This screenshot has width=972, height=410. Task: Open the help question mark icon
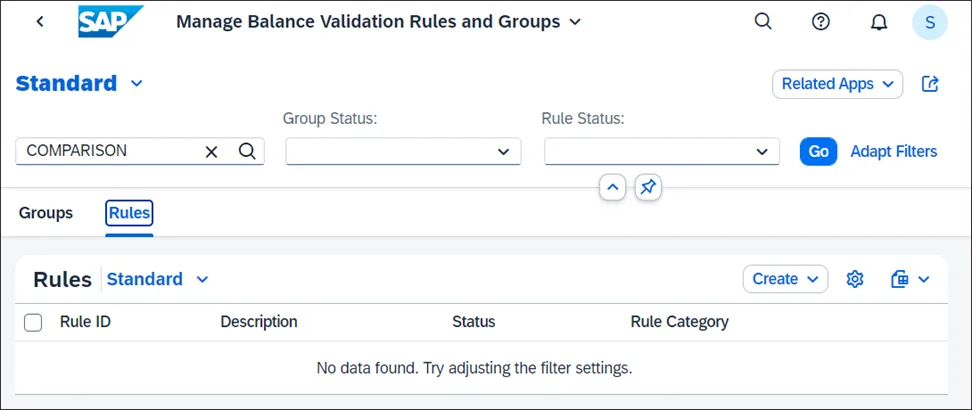(x=821, y=22)
